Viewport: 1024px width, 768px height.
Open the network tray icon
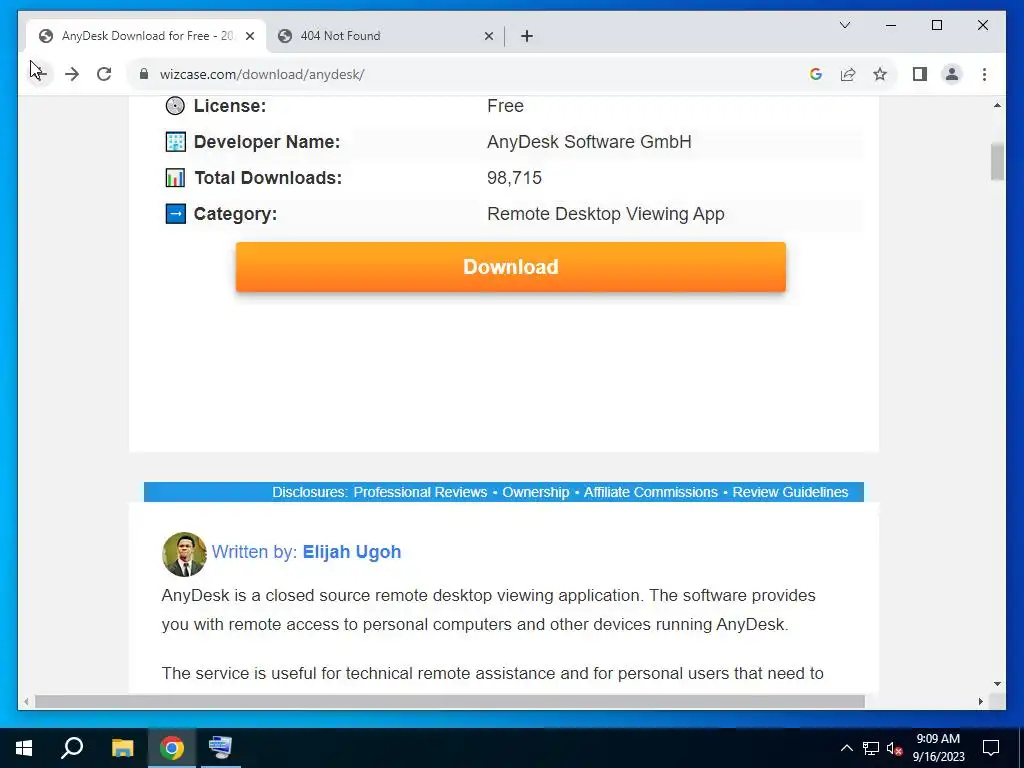(871, 748)
